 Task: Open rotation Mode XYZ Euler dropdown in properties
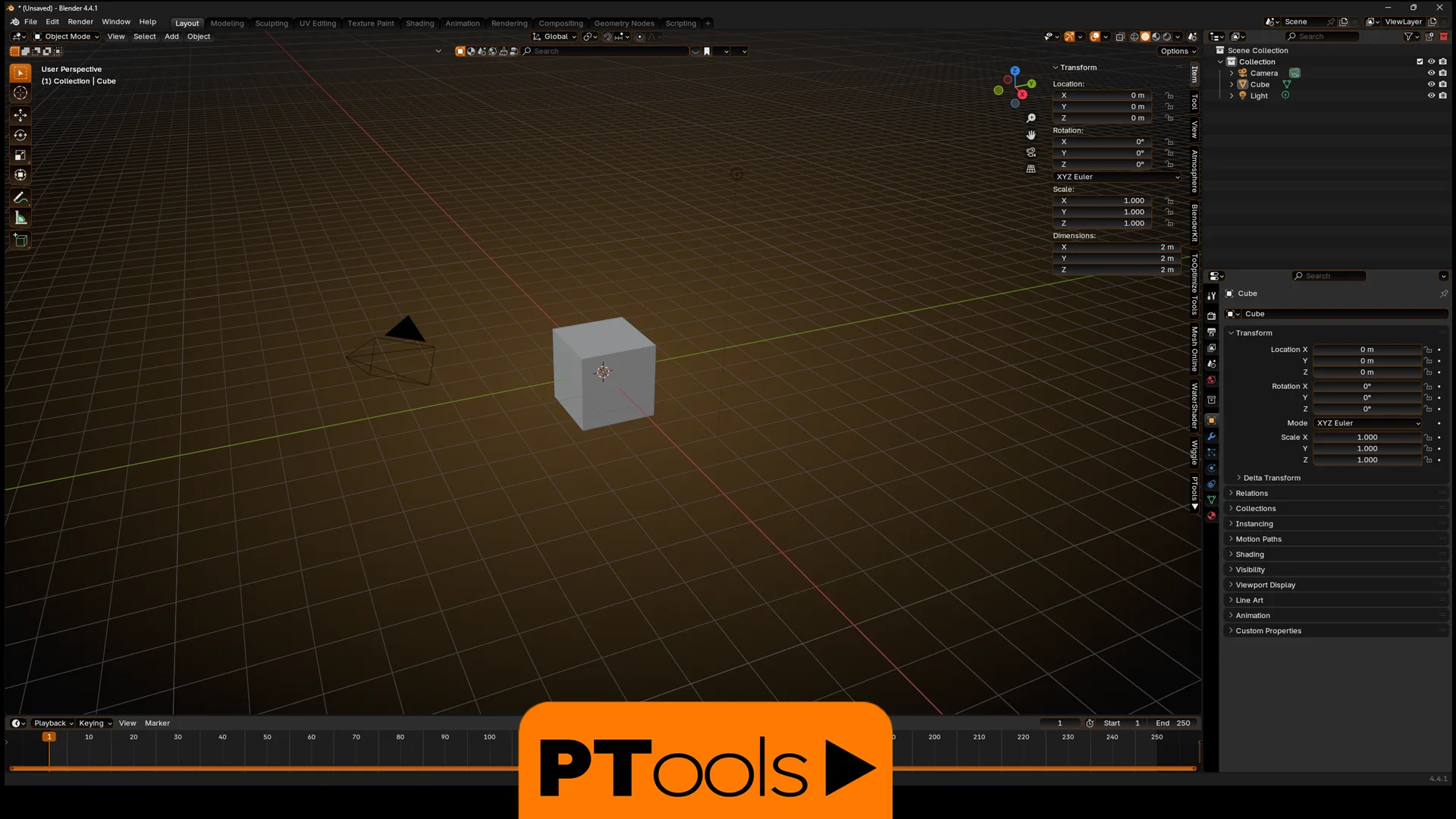click(1367, 423)
